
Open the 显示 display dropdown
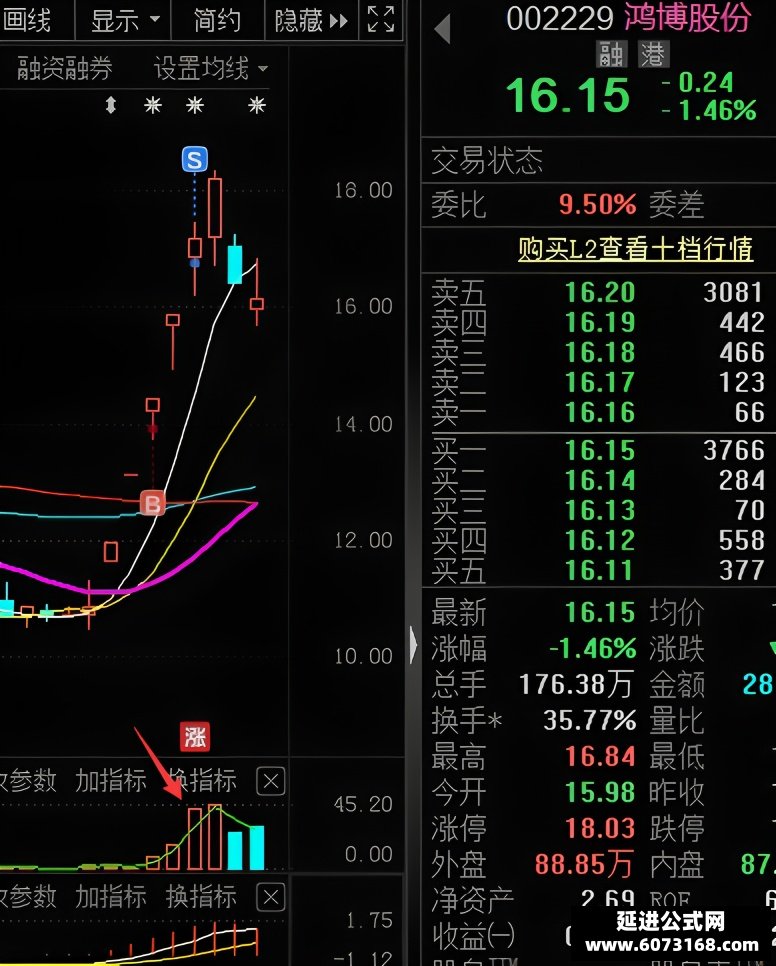click(126, 20)
